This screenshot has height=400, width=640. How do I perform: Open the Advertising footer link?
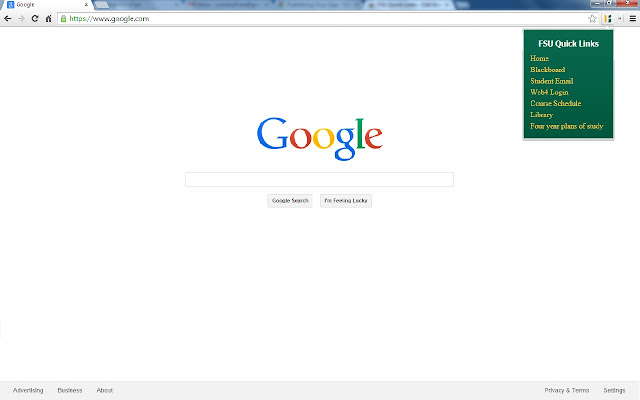click(28, 390)
